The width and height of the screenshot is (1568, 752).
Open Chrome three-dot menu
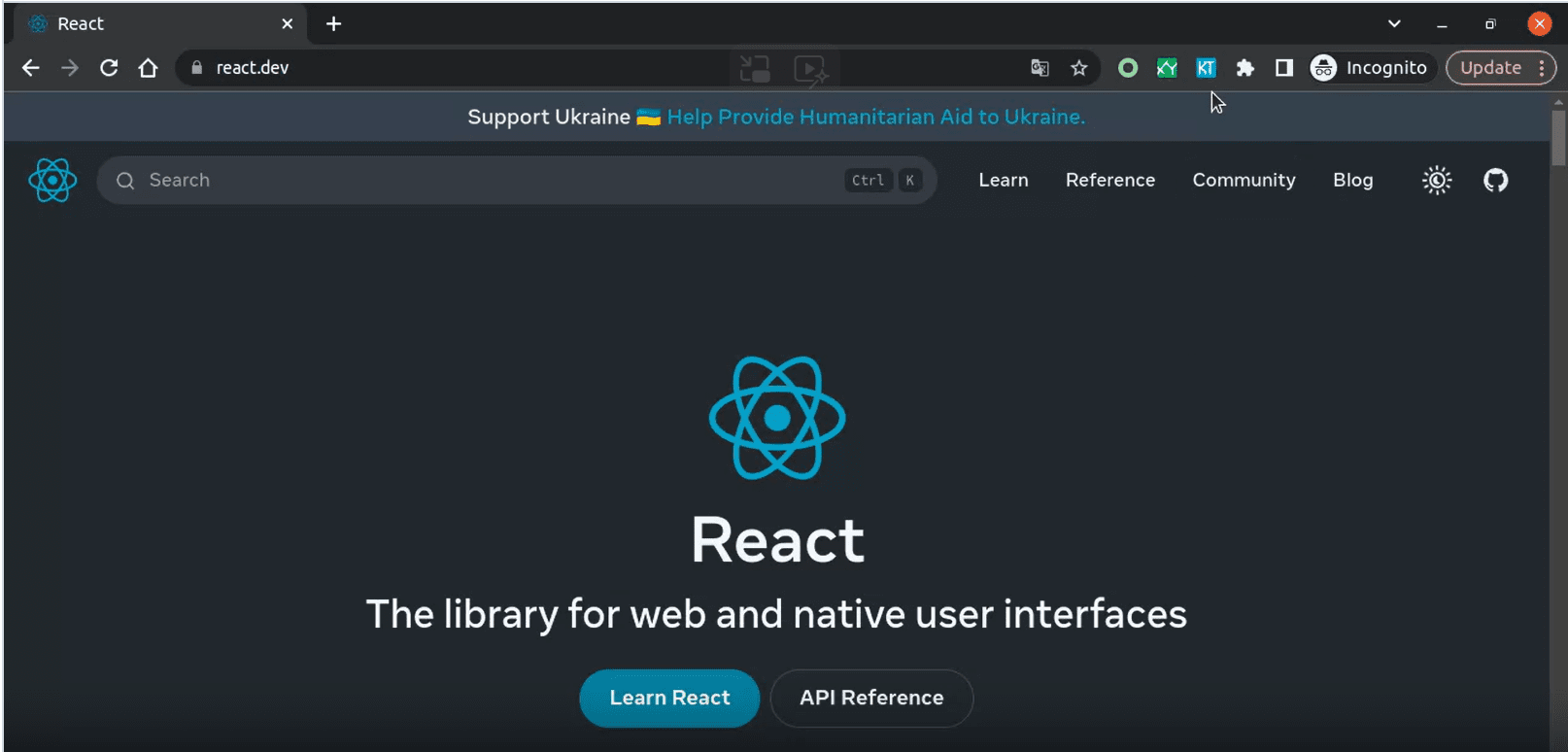(1542, 68)
